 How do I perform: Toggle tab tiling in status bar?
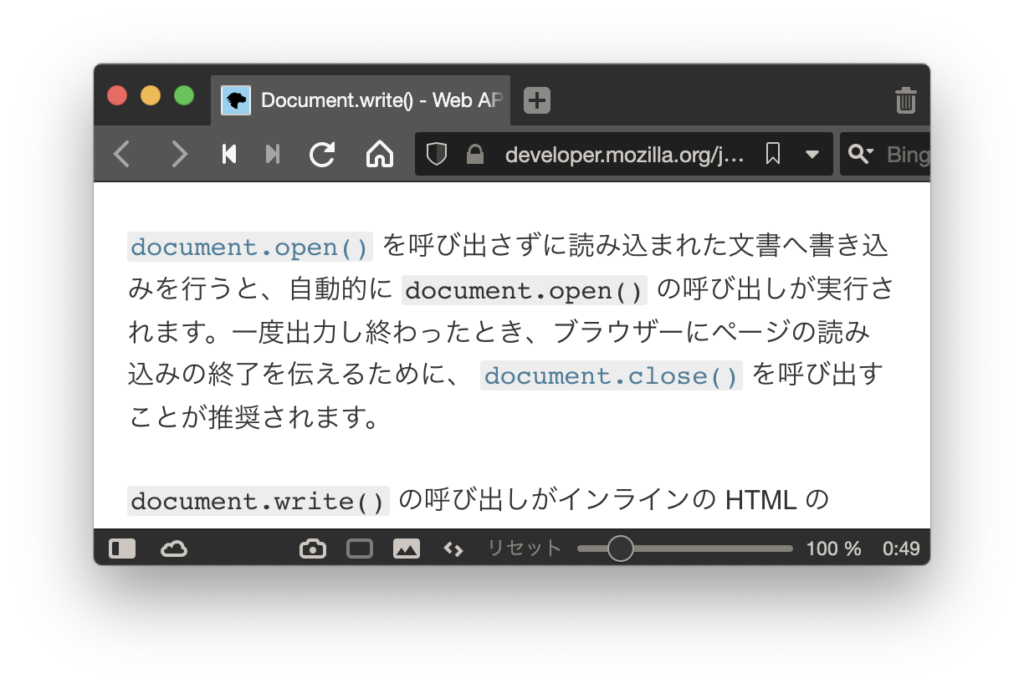(x=359, y=548)
